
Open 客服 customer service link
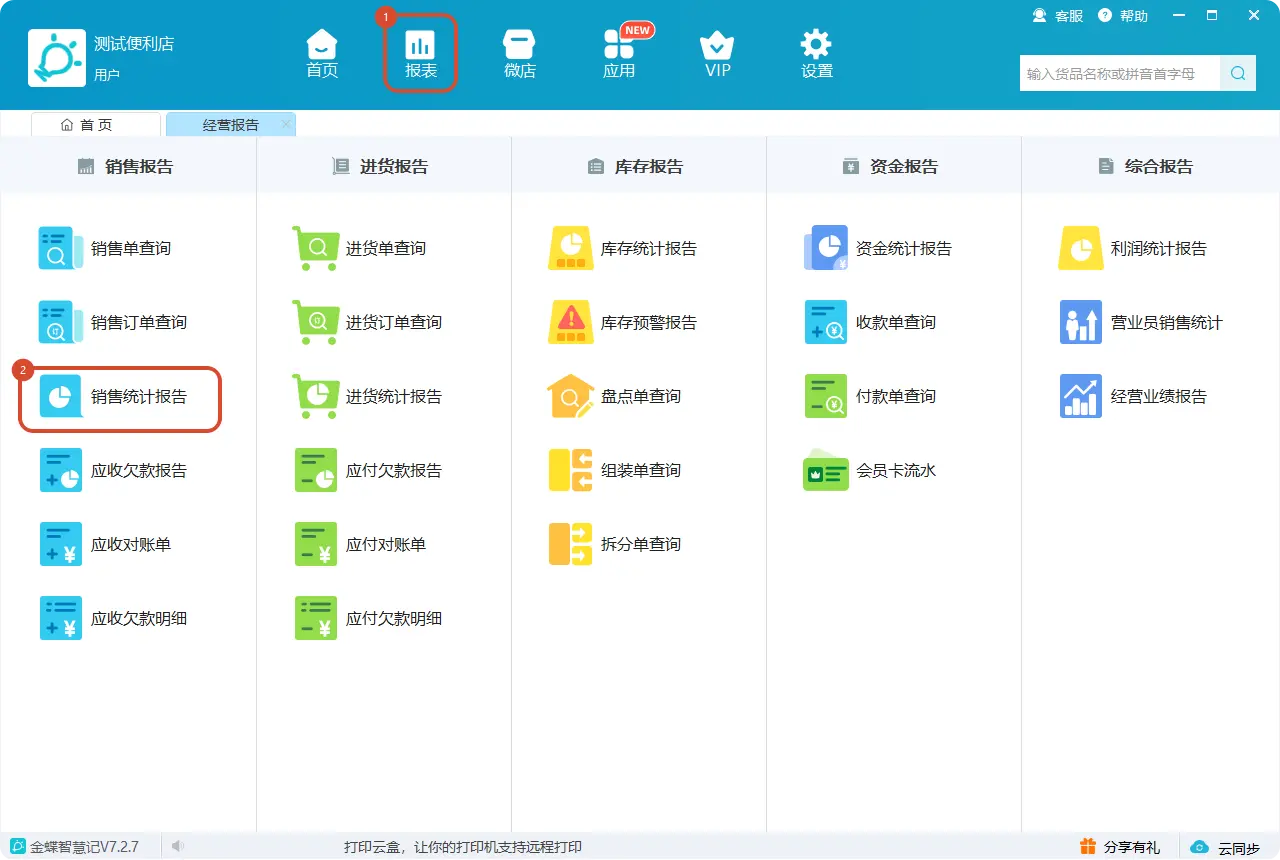1058,16
